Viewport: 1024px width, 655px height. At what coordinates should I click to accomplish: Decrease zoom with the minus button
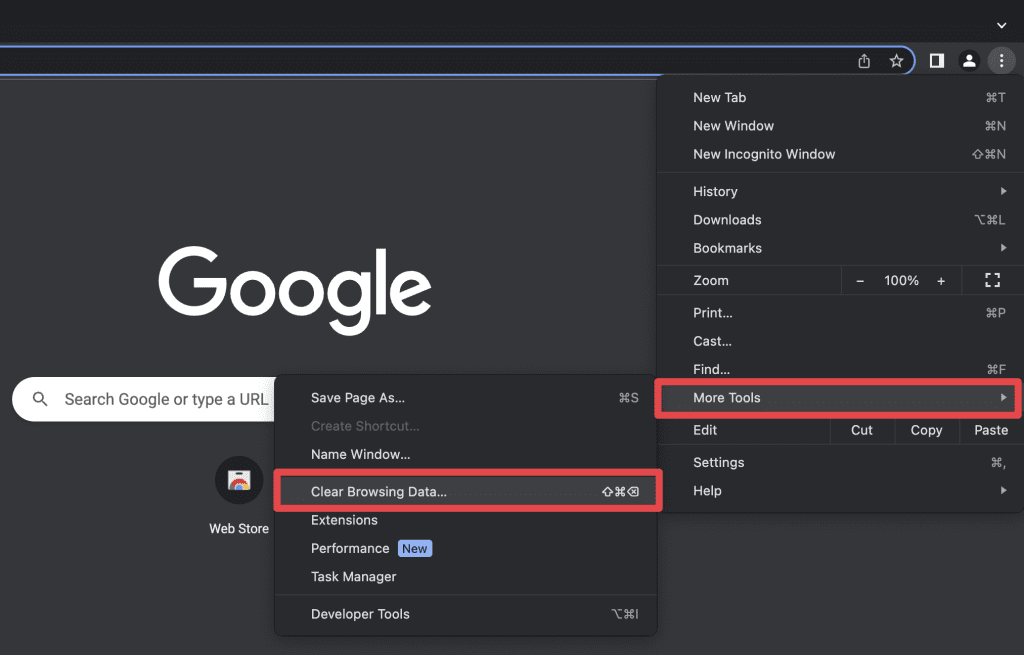860,281
